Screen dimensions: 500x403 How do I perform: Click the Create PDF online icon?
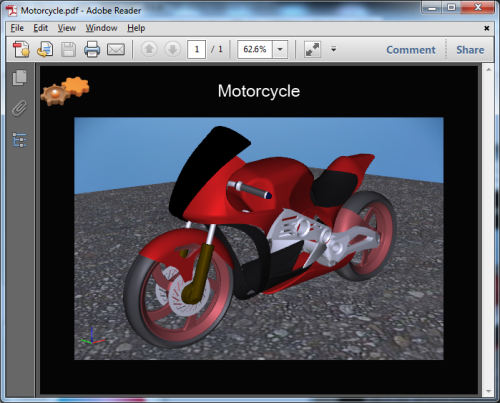21,49
